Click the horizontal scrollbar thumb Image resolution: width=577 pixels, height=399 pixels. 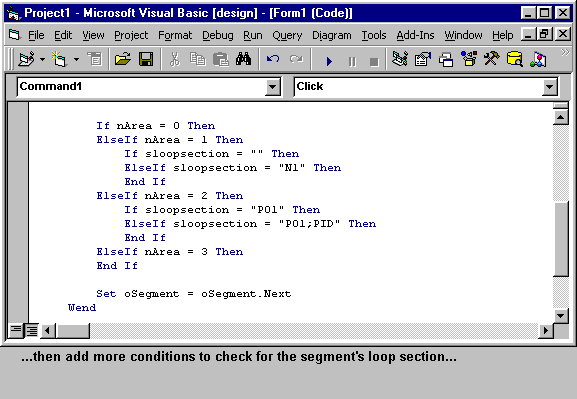click(72, 331)
